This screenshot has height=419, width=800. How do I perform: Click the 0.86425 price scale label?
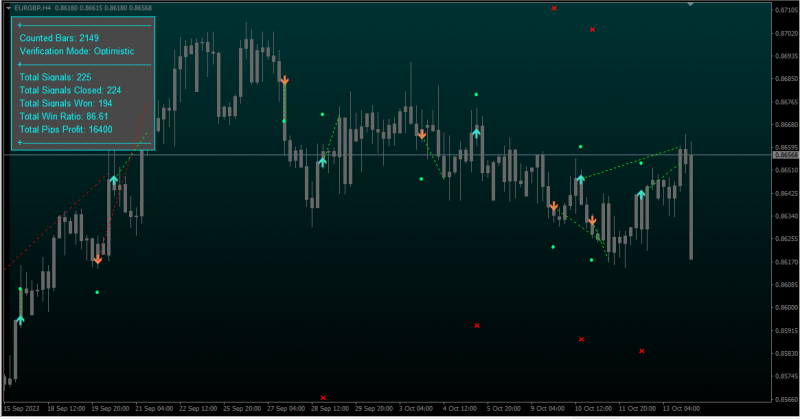[x=786, y=193]
